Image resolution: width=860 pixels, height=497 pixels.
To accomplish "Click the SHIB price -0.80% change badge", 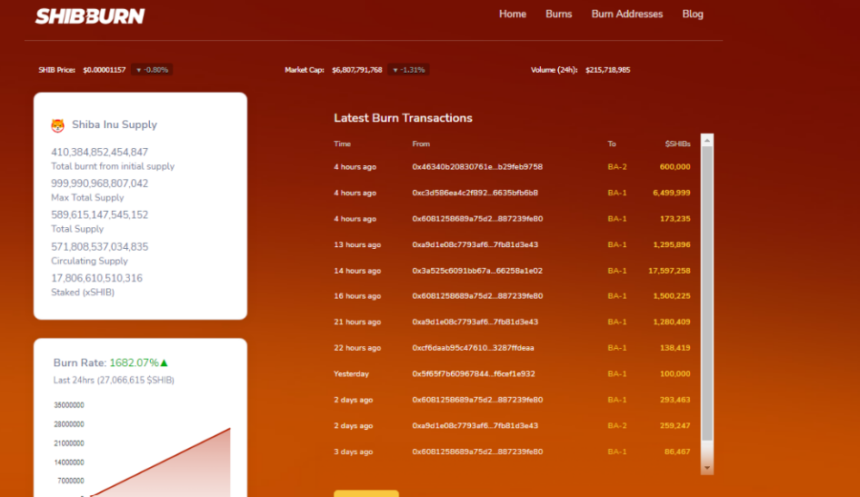I will pyautogui.click(x=153, y=70).
